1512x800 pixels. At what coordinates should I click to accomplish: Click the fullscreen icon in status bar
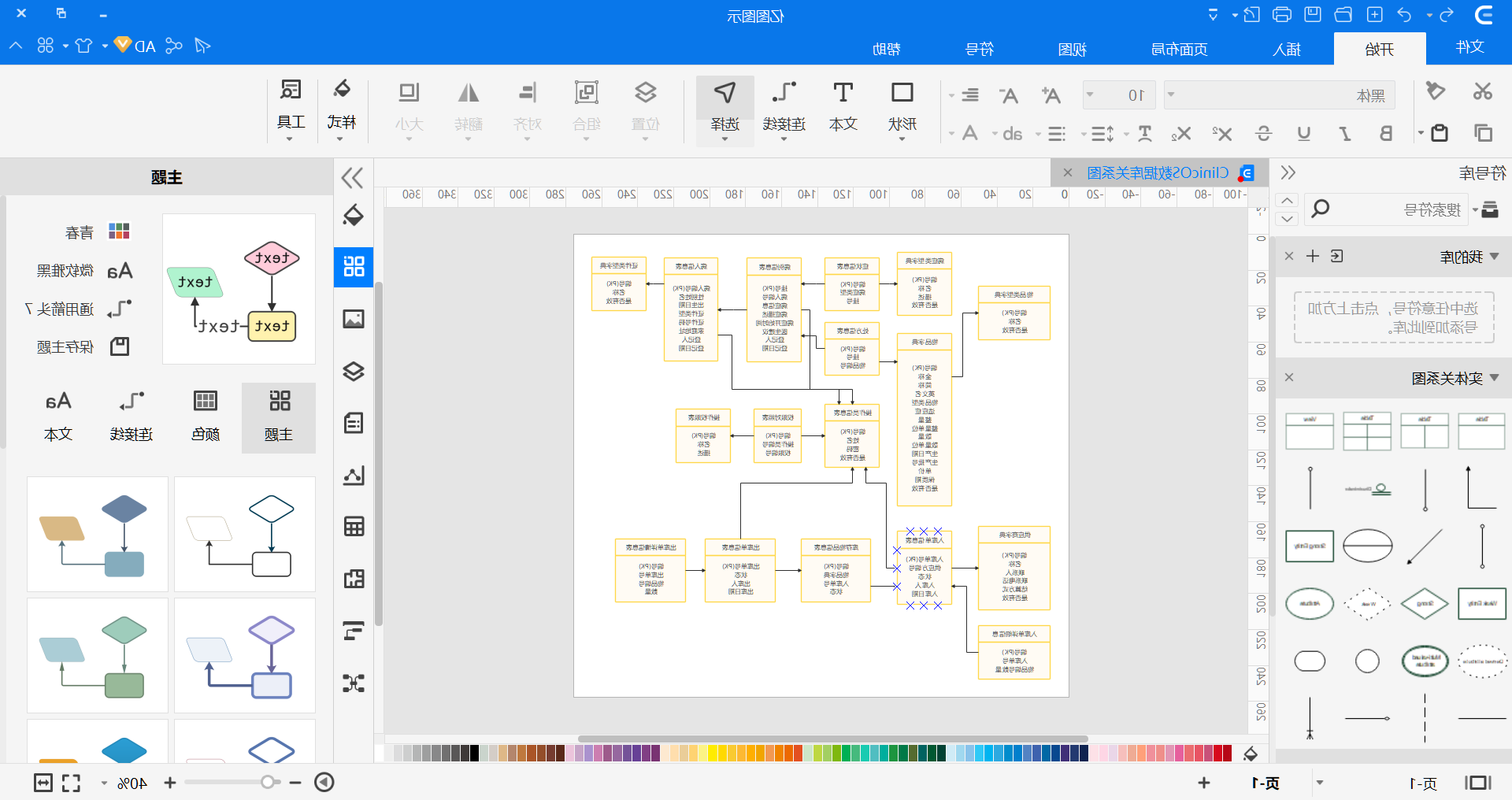(x=71, y=783)
